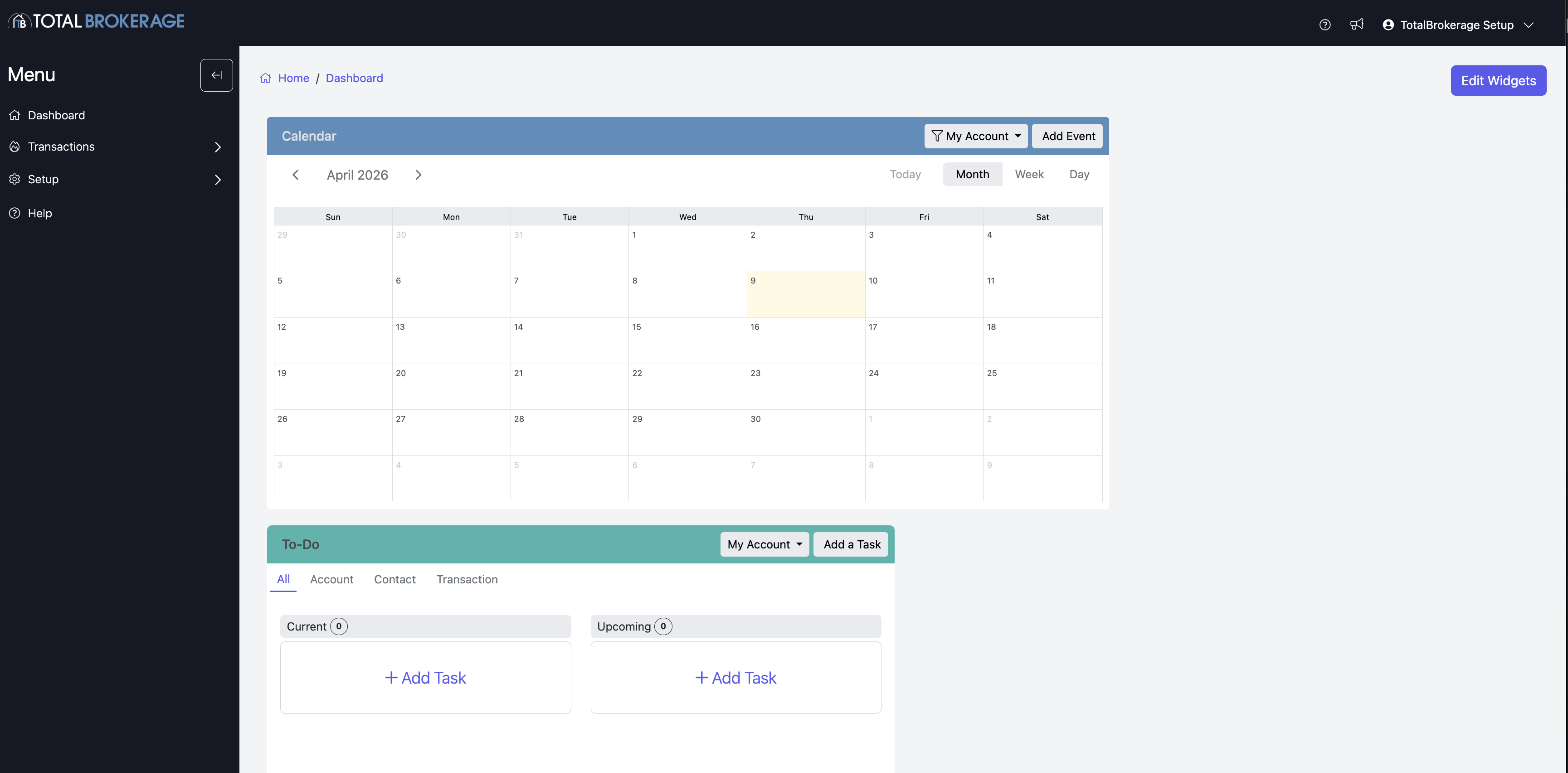Click the Dashboard icon in sidebar
Viewport: 1568px width, 773px height.
(15, 115)
